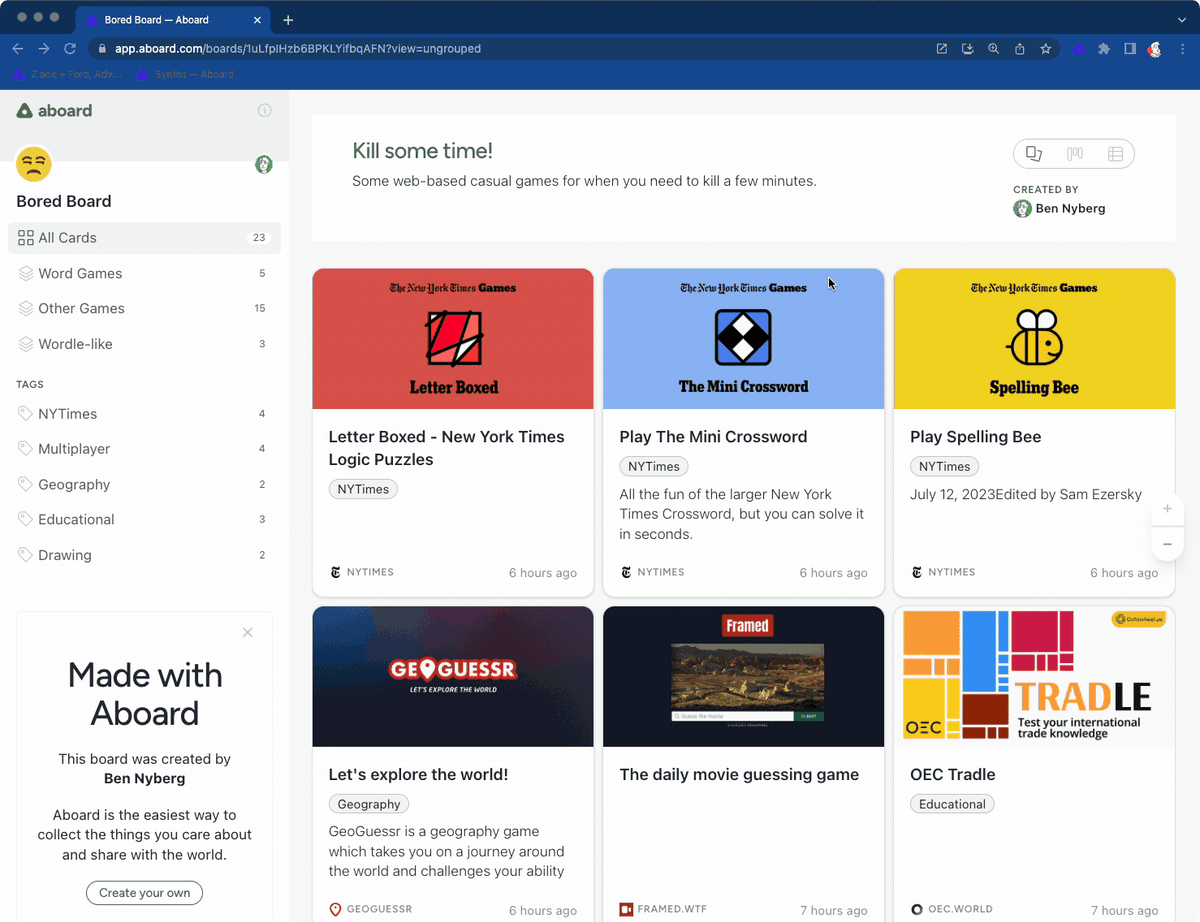Filter by the Geography tag in sidebar

(74, 484)
